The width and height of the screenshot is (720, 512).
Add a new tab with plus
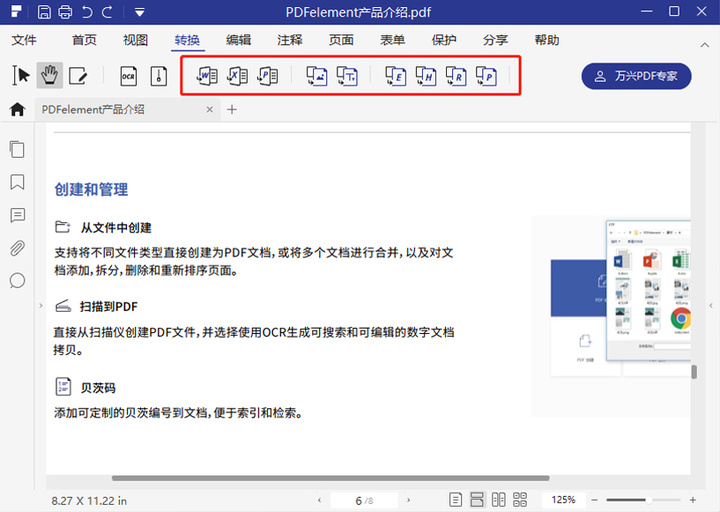click(x=232, y=109)
